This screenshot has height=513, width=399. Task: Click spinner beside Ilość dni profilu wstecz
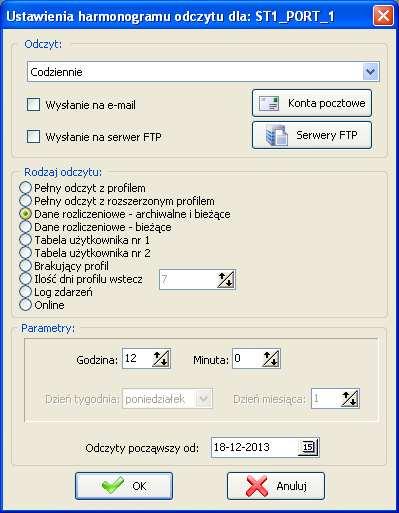(x=226, y=280)
